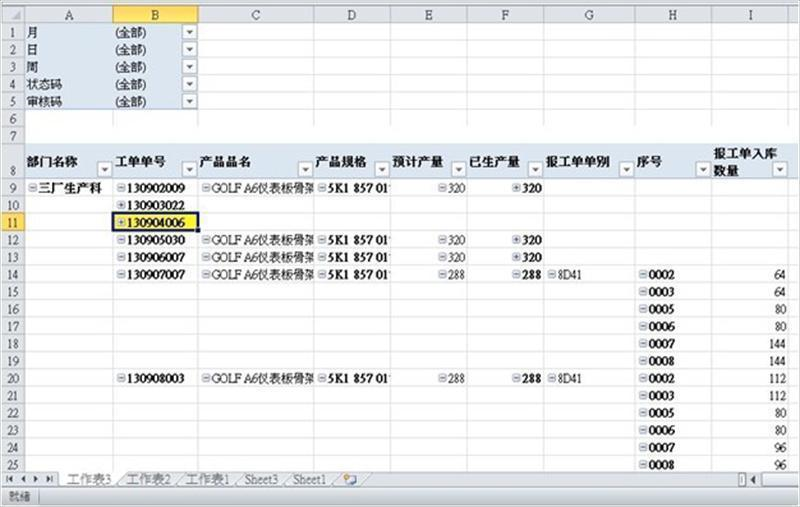This screenshot has height=507, width=800.
Task: Open 序号 column filter arrow
Action: coord(703,169)
